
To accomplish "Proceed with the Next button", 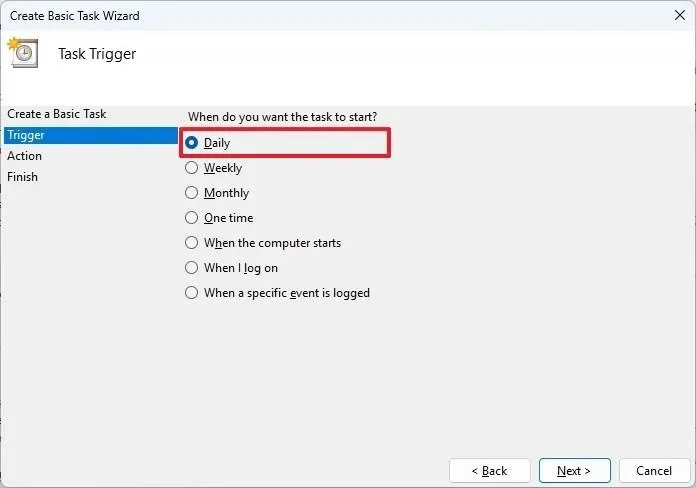I will (574, 470).
